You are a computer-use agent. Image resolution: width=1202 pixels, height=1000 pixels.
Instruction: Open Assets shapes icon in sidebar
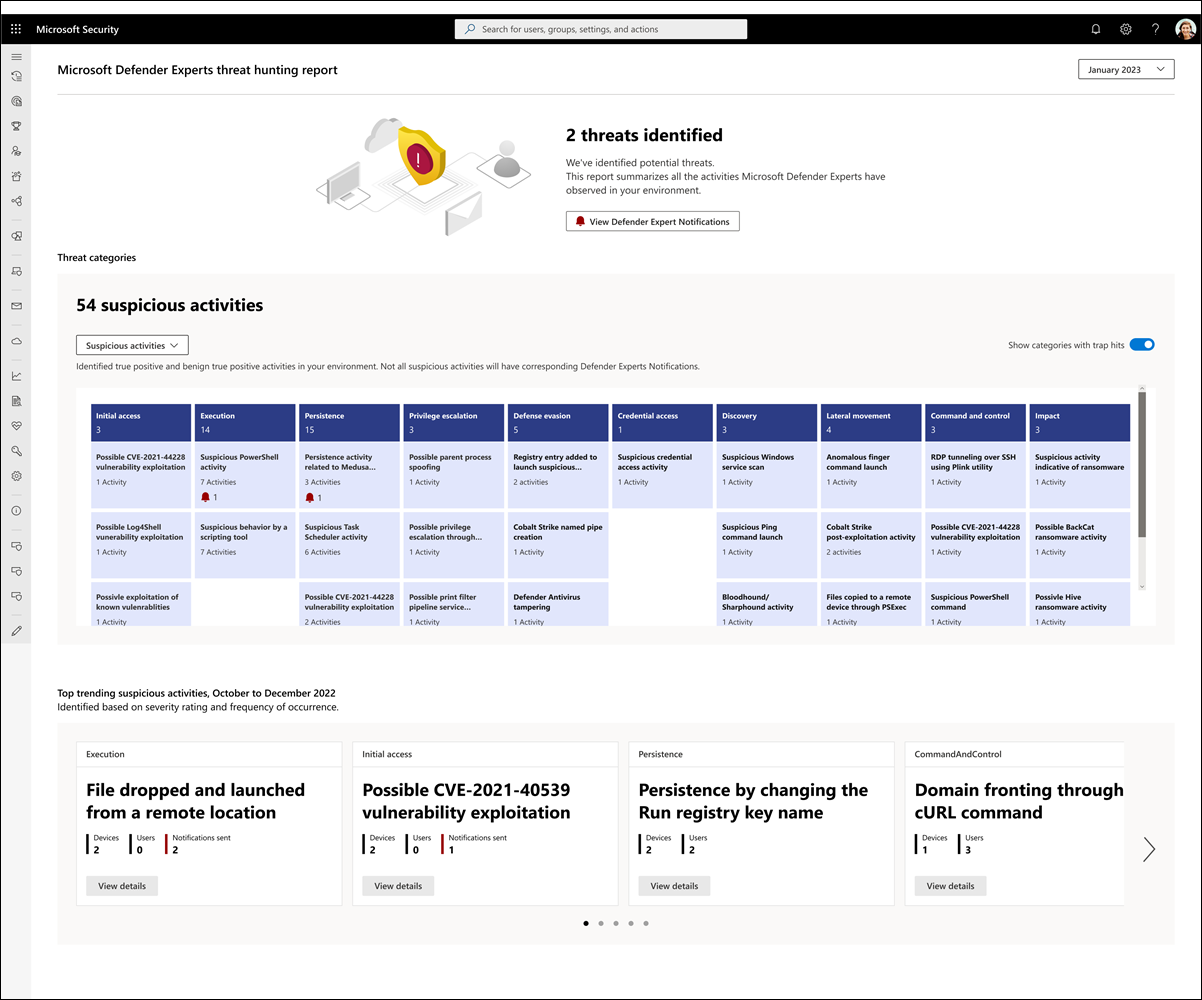tap(16, 236)
